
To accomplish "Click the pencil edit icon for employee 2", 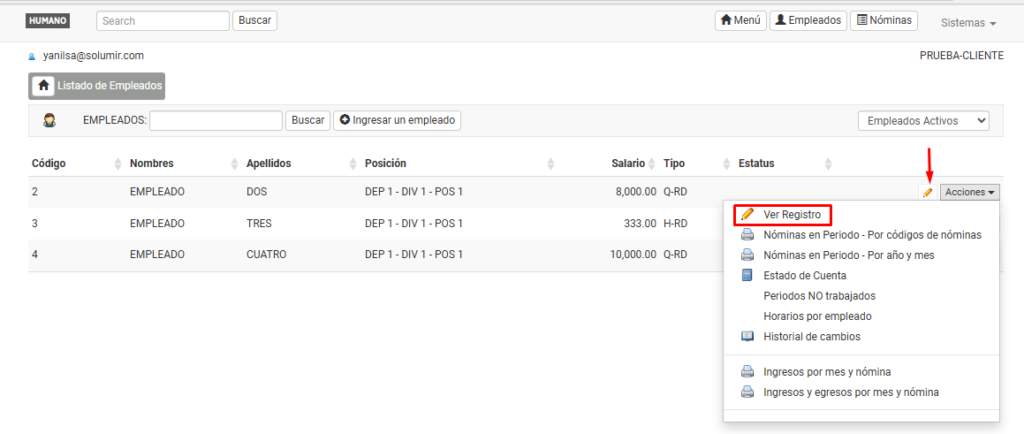I will (x=928, y=192).
